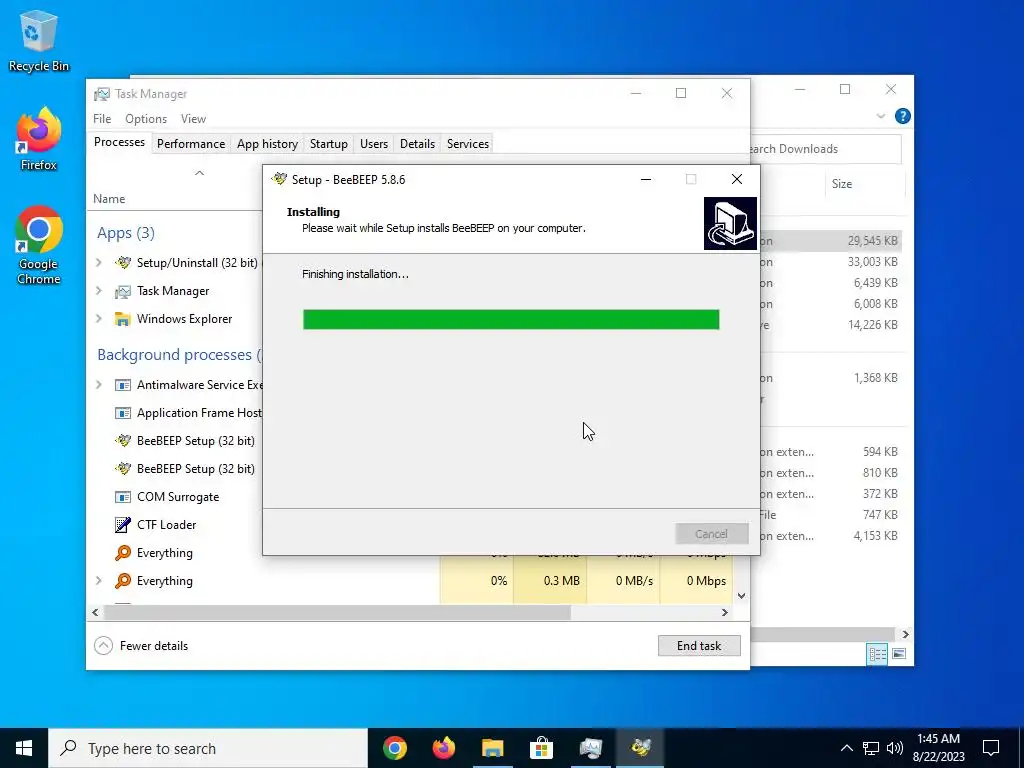Viewport: 1024px width, 768px height.
Task: Expand the Setup/Uninstall (32 bit) process
Action: (x=99, y=263)
